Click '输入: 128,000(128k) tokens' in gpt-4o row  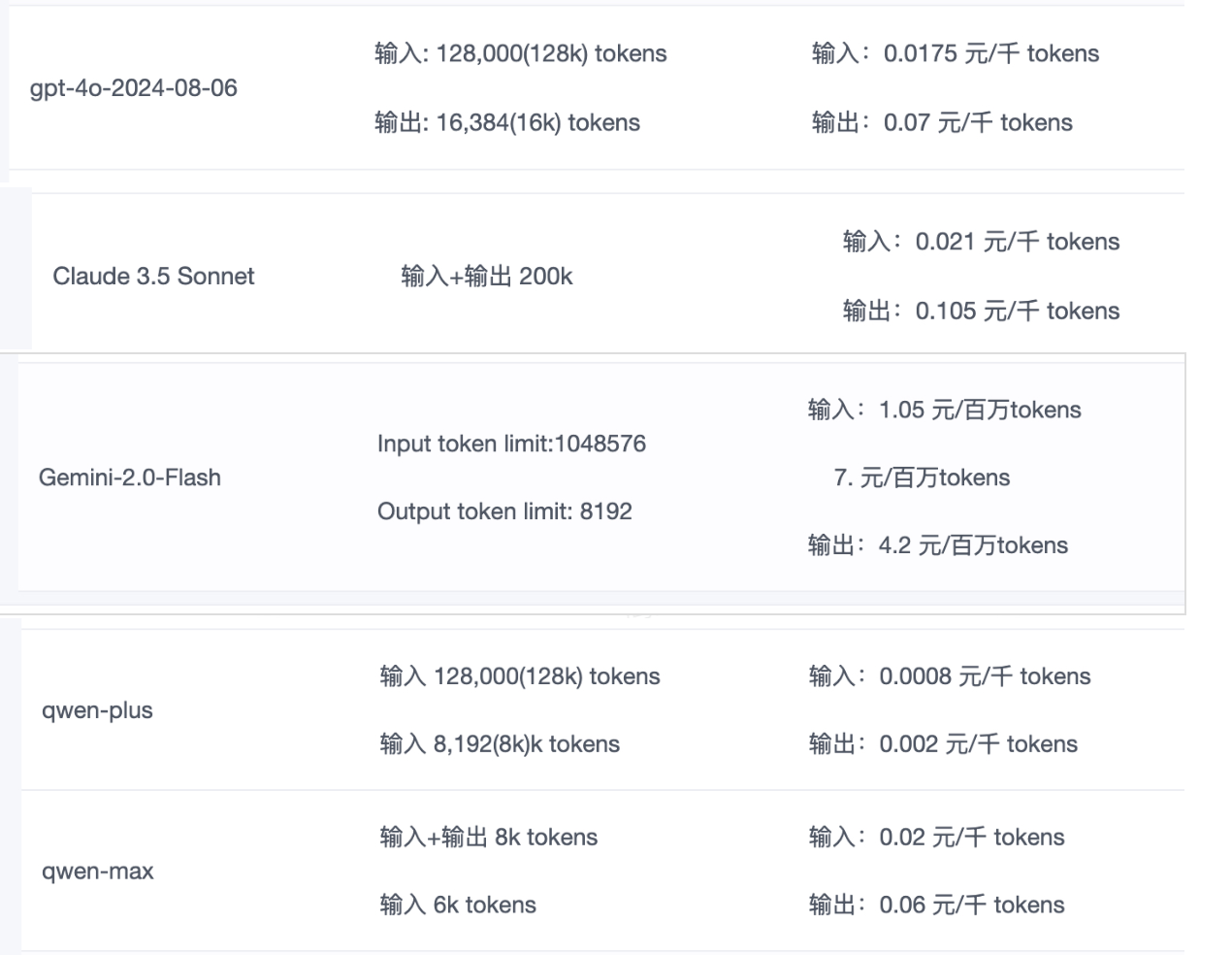coord(521,53)
